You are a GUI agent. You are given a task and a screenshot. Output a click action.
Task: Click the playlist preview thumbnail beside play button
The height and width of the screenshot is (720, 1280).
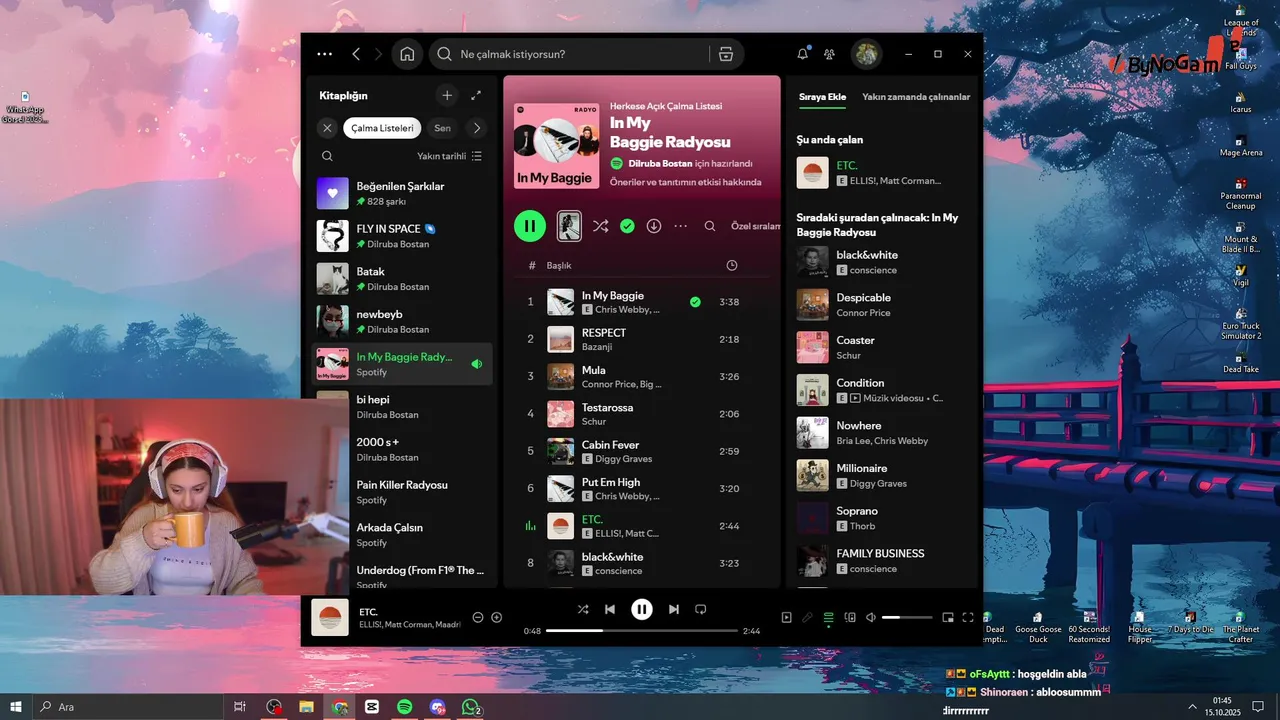(x=569, y=226)
